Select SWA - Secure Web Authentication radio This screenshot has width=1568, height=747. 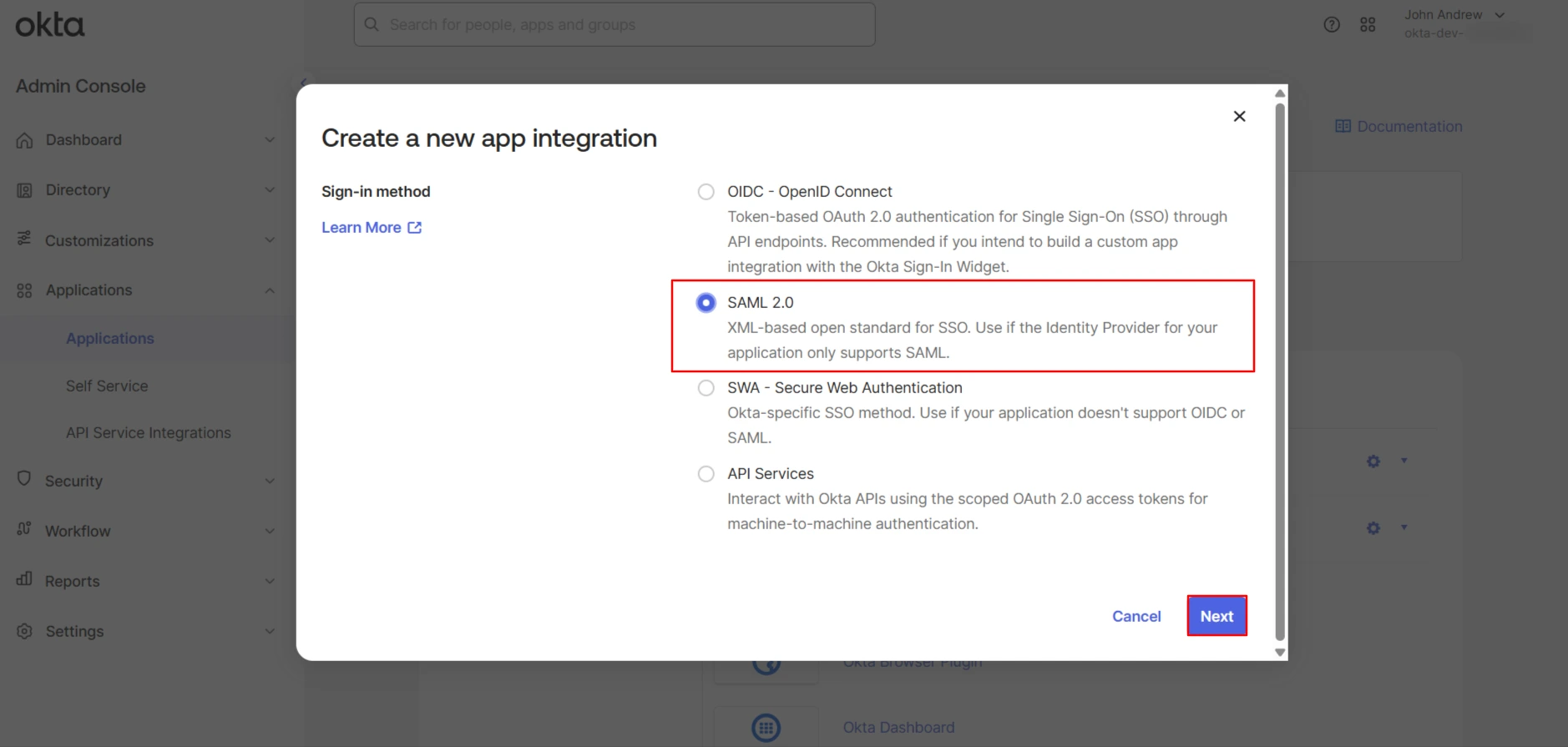(x=706, y=388)
